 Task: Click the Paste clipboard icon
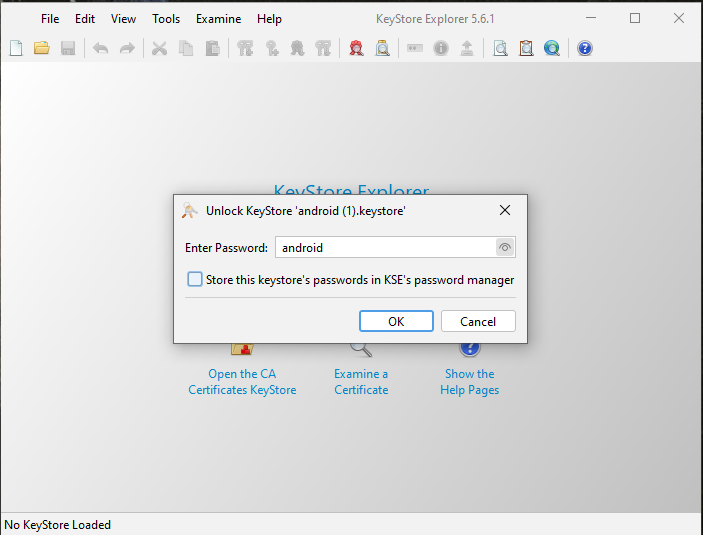pos(213,48)
